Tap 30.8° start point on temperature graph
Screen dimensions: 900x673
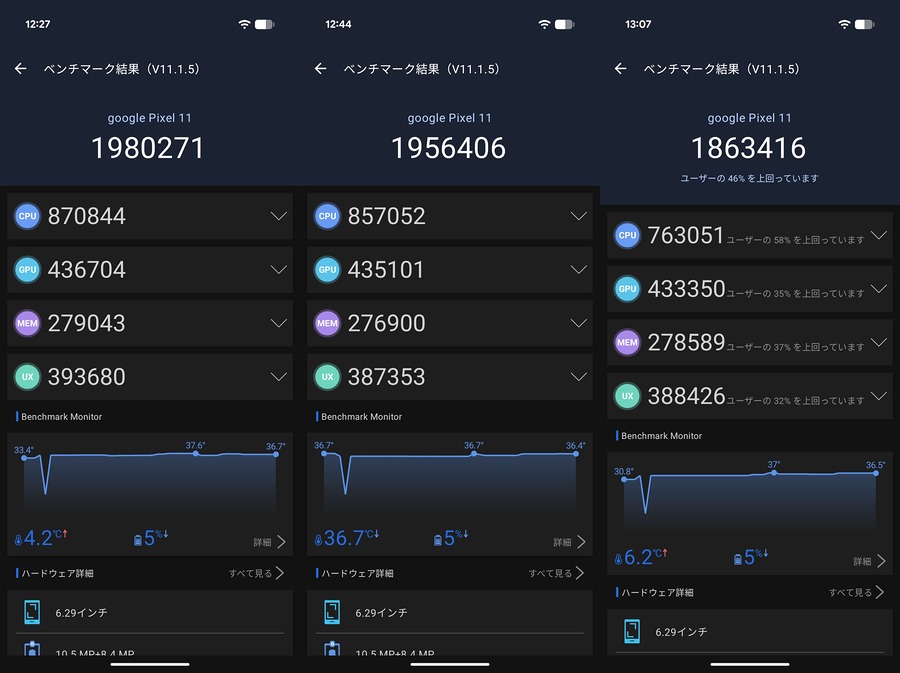624,479
